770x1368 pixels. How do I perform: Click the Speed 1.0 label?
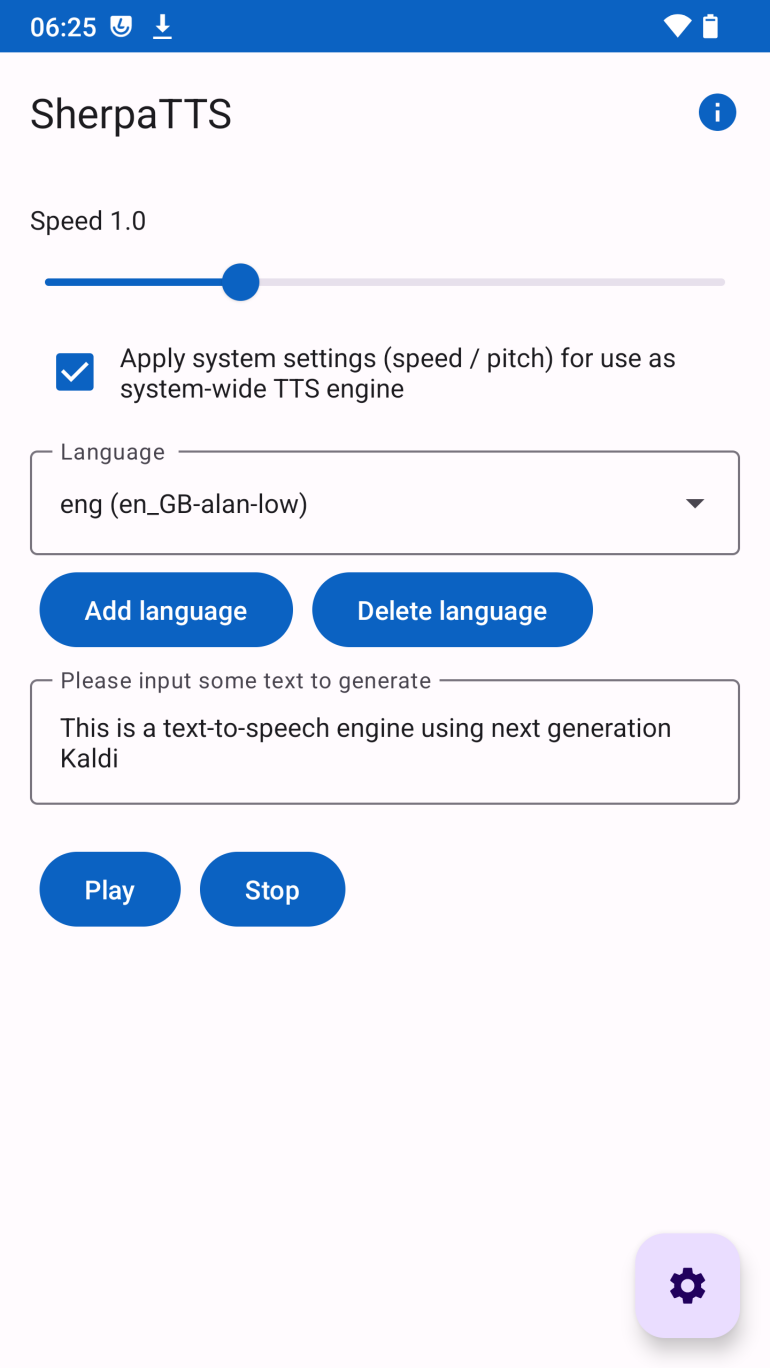click(x=88, y=220)
